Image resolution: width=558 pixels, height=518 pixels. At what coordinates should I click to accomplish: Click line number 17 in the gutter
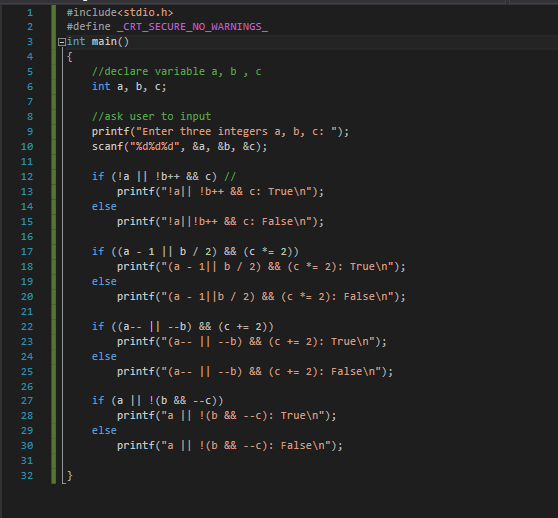click(27, 252)
